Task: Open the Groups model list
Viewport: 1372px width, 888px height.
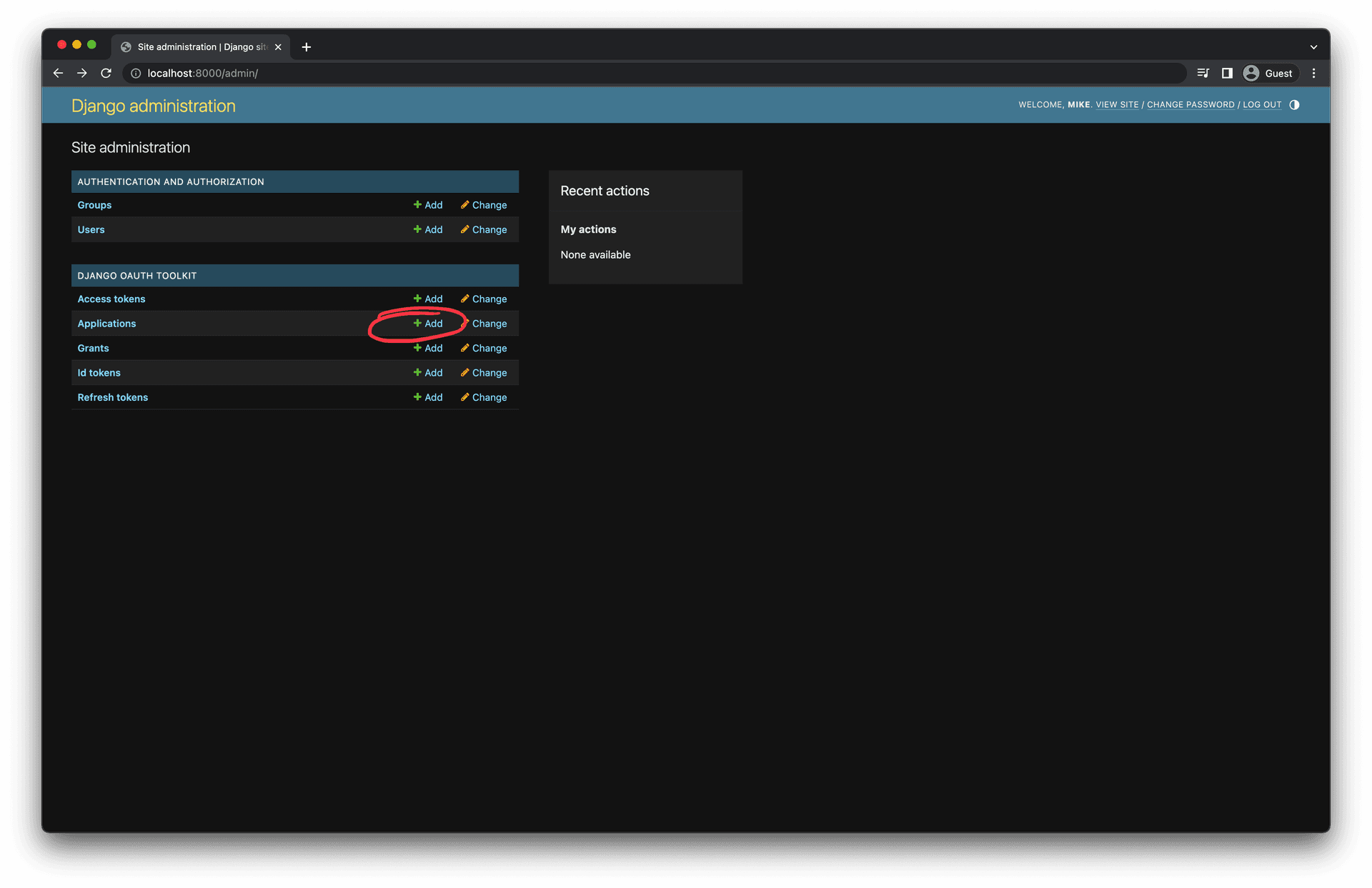Action: point(94,205)
